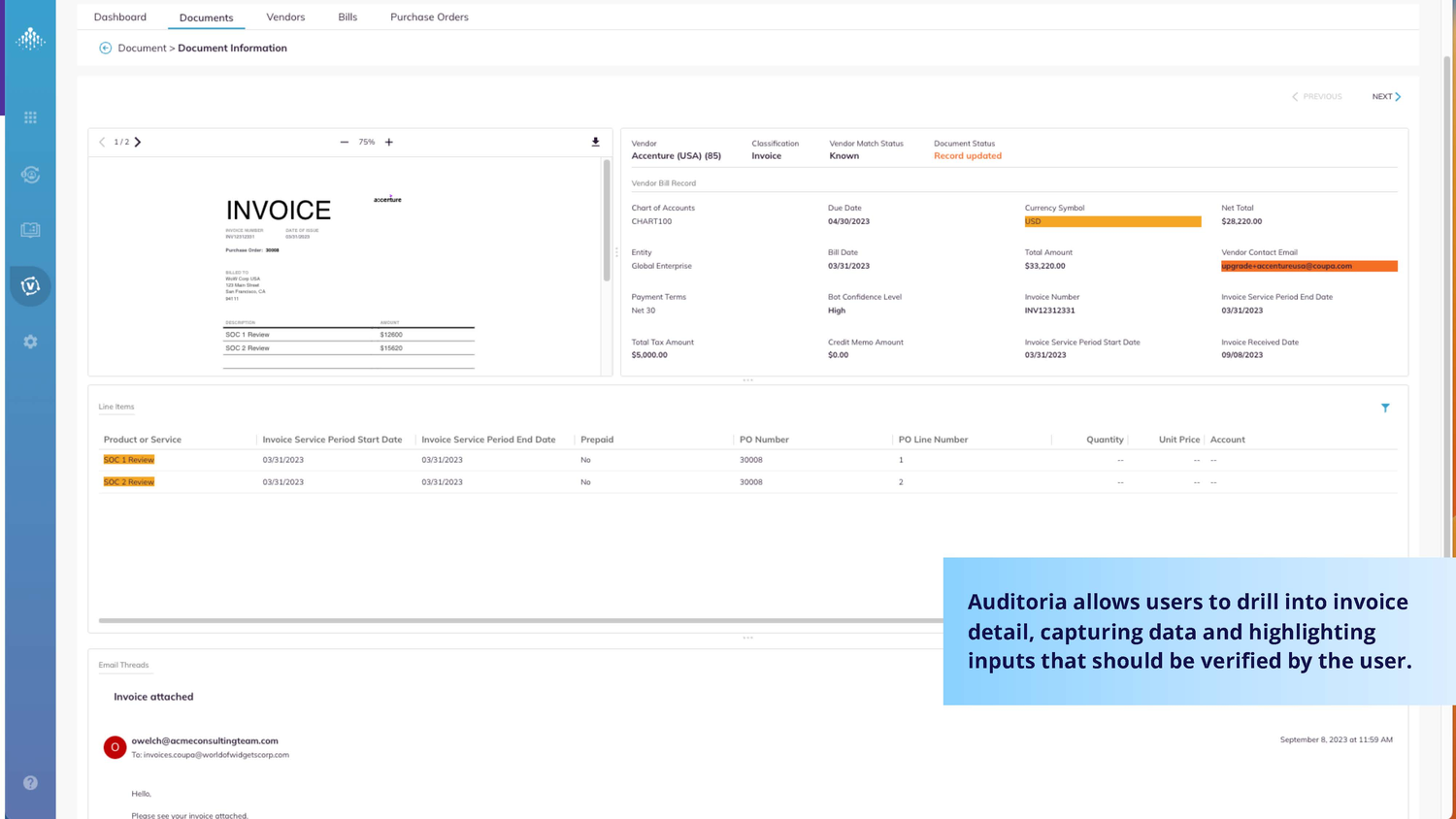Open the Purchase Orders tab
The width and height of the screenshot is (1456, 819).
click(429, 16)
